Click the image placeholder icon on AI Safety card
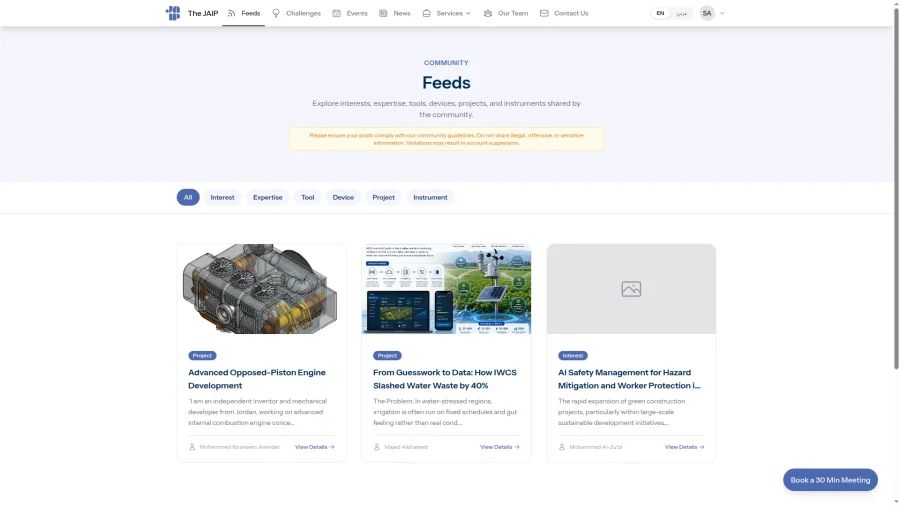 631,289
